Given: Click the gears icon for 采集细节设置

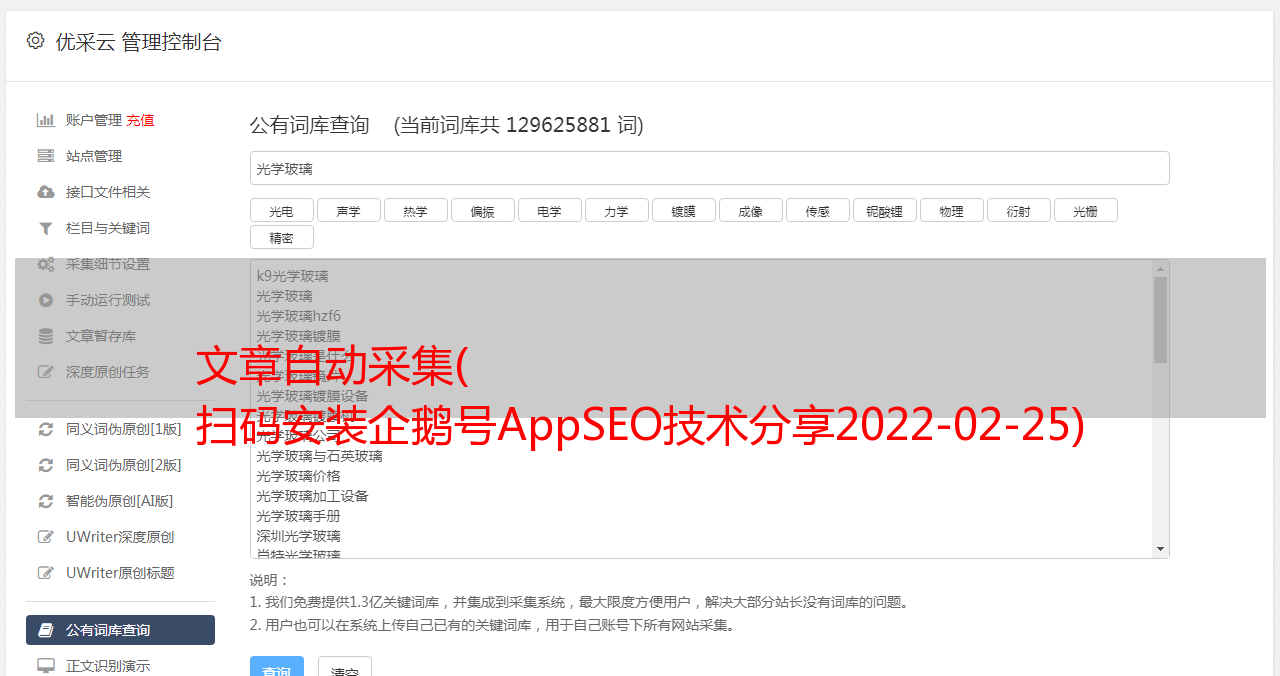Looking at the screenshot, I should pyautogui.click(x=46, y=264).
